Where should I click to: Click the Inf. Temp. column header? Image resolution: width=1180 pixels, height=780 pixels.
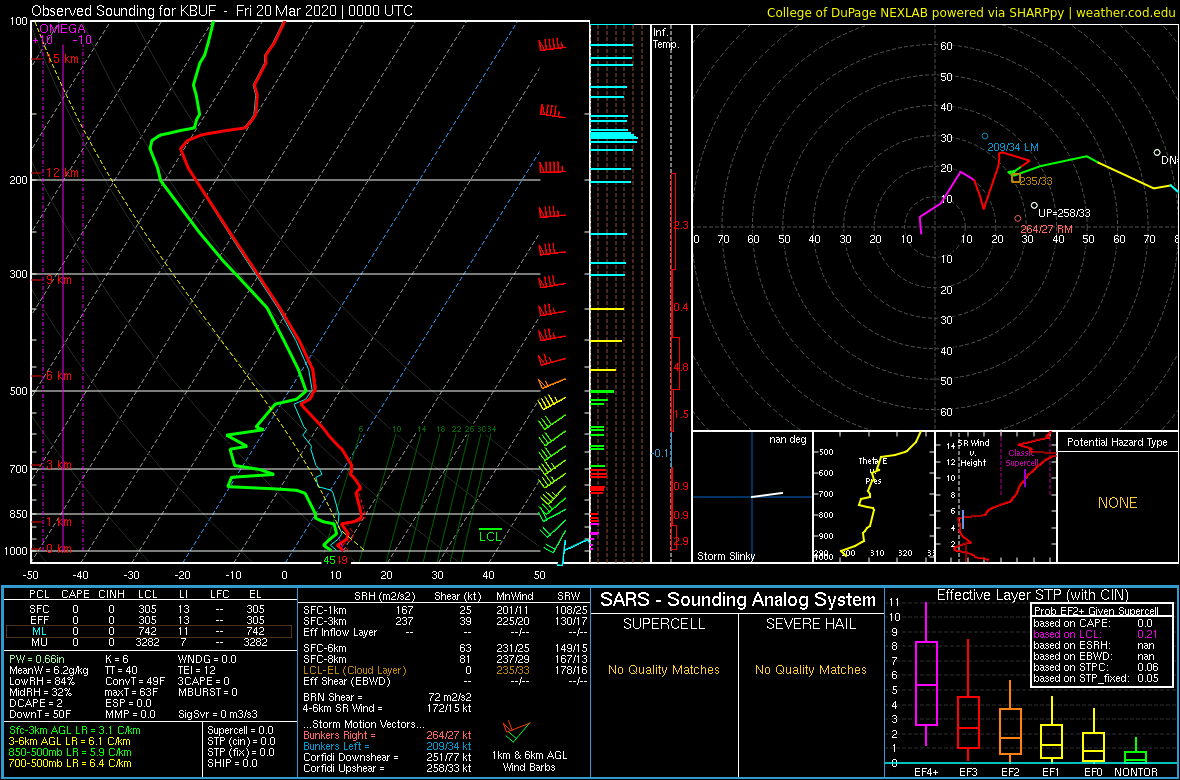(x=666, y=38)
